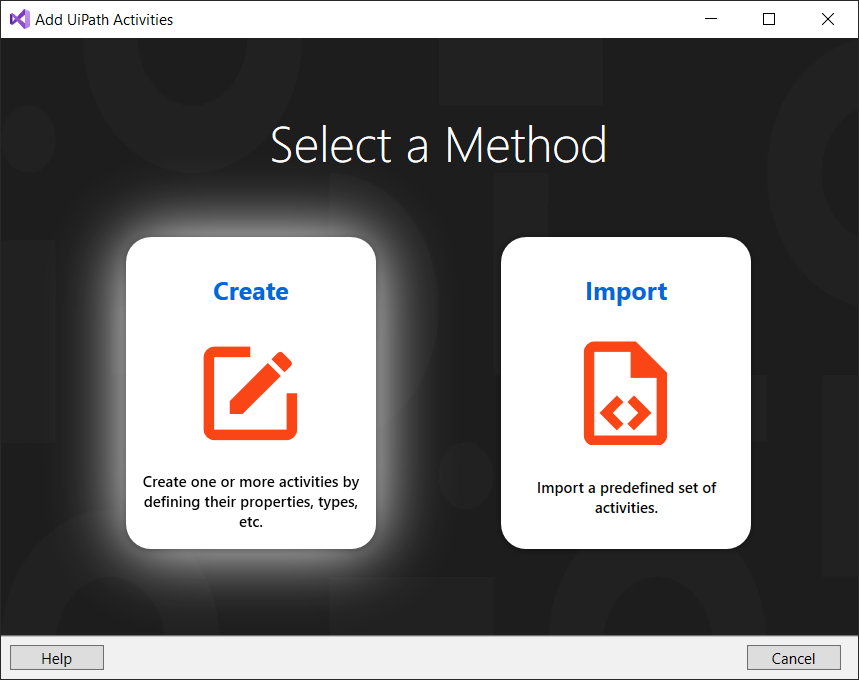
Task: Open Help for adding activities
Action: [56, 657]
